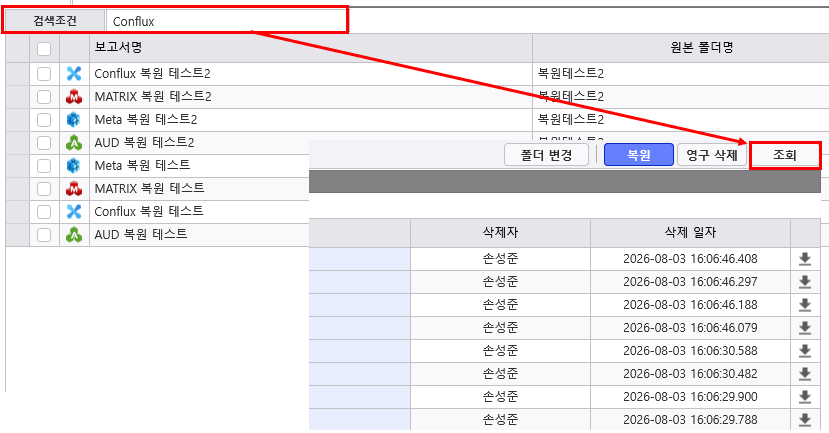
Task: Click the 영구 삭제 button
Action: [712, 155]
